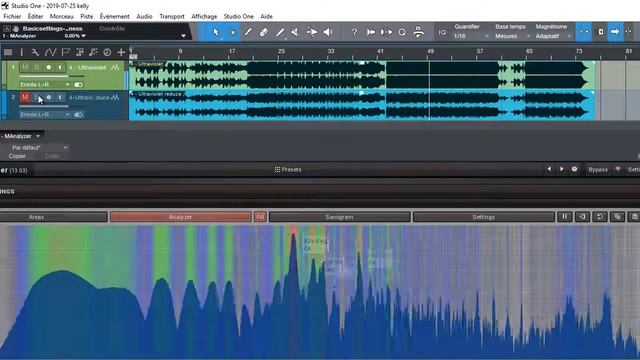Toggle red Fill button beside Analyzer
Screen dimensions: 640x360
point(260,217)
